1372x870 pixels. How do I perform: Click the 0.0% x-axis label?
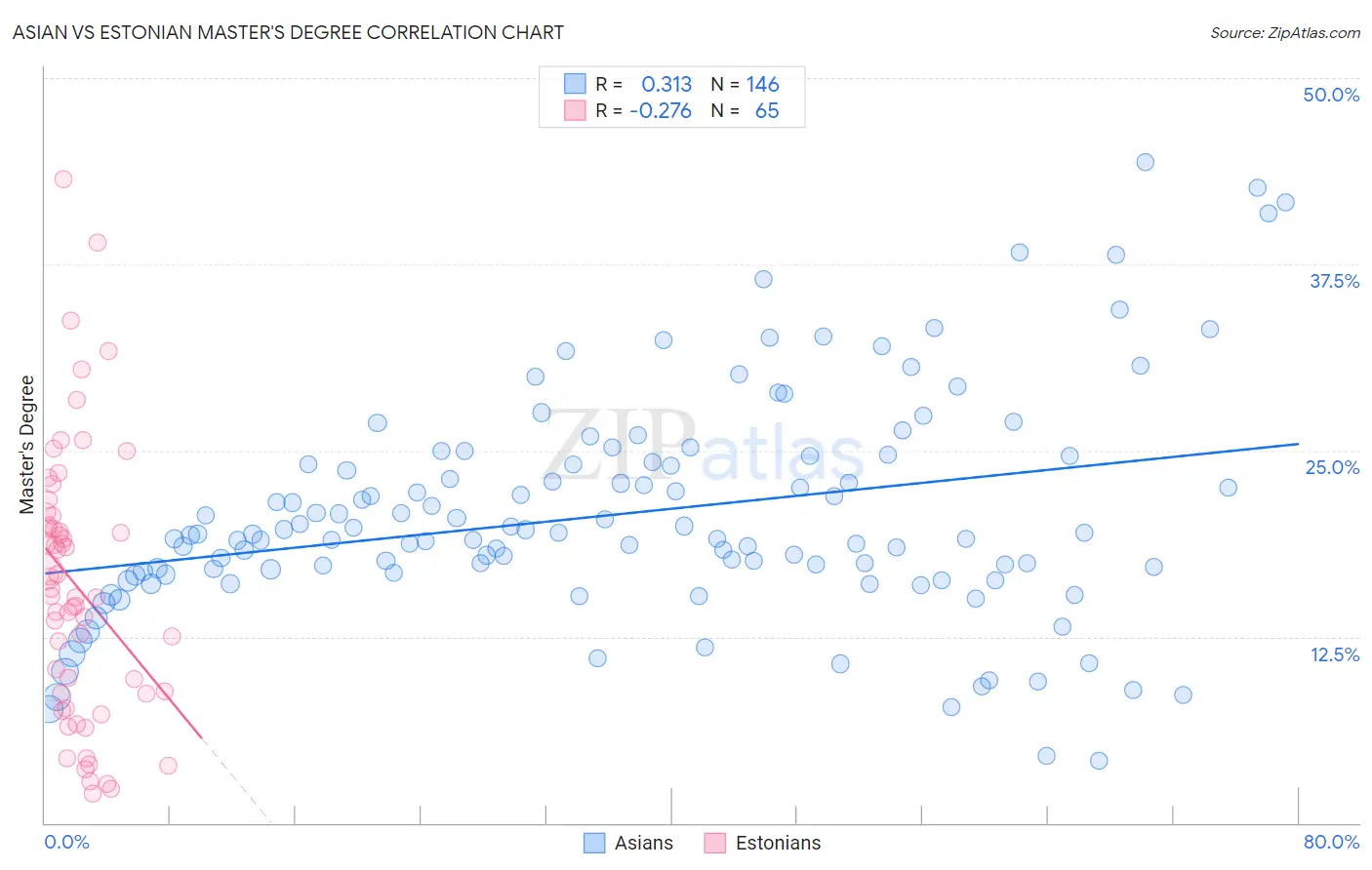(x=66, y=842)
